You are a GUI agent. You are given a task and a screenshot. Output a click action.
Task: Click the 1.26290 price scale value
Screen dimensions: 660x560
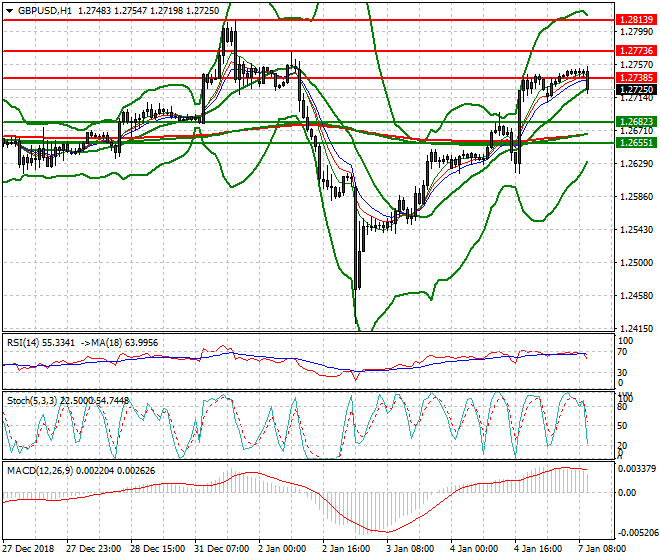(637, 163)
